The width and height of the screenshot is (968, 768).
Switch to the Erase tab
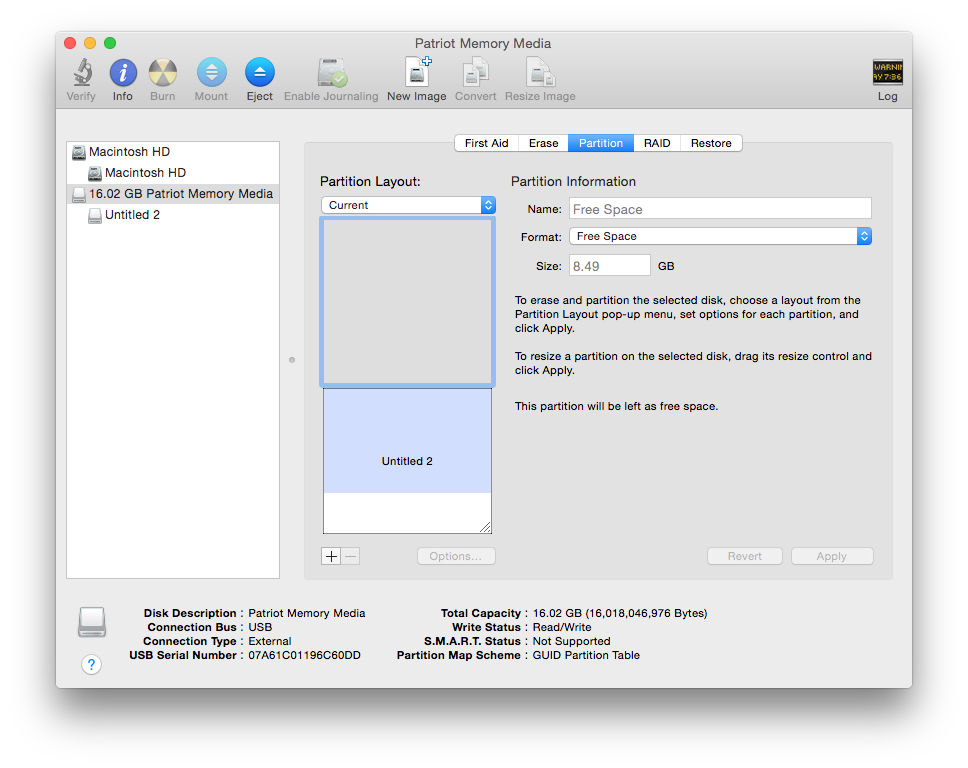pyautogui.click(x=543, y=143)
